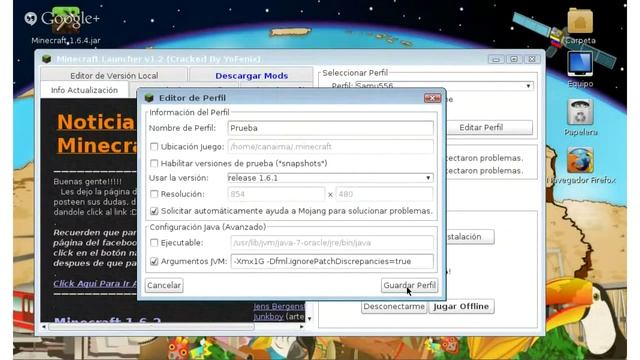Viewport: 640px width, 360px height.
Task: Minimize the Minecraft Launcher window
Action: [496, 59]
